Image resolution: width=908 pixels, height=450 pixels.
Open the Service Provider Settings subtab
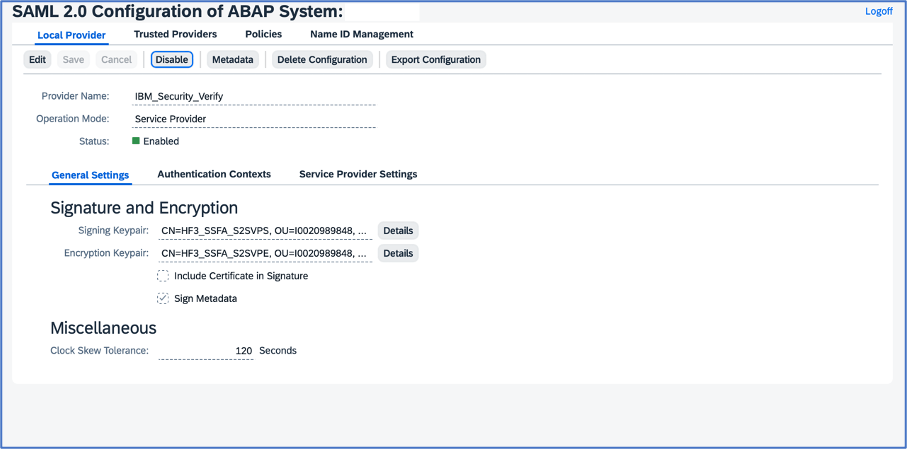coord(358,174)
